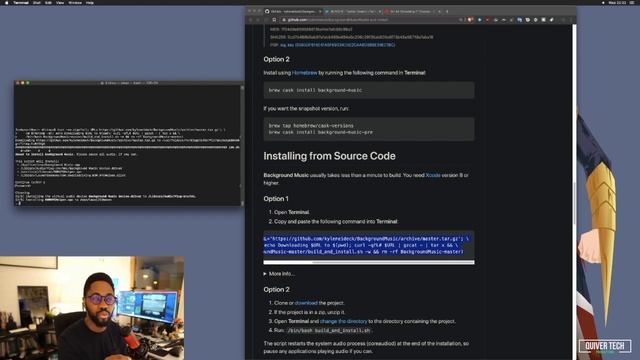
Task: Switch to the GitHub browser tab
Action: pyautogui.click(x=292, y=11)
